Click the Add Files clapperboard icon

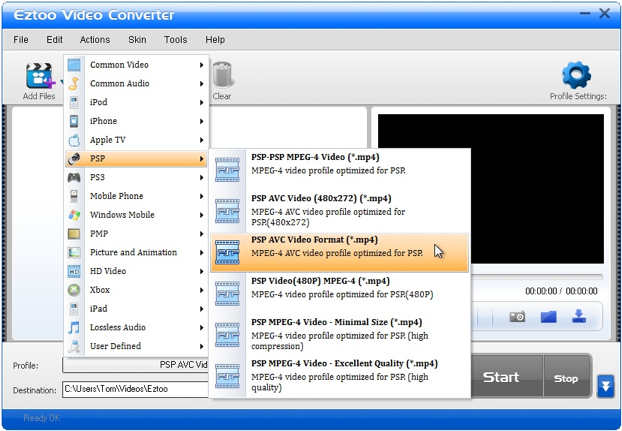pyautogui.click(x=39, y=76)
